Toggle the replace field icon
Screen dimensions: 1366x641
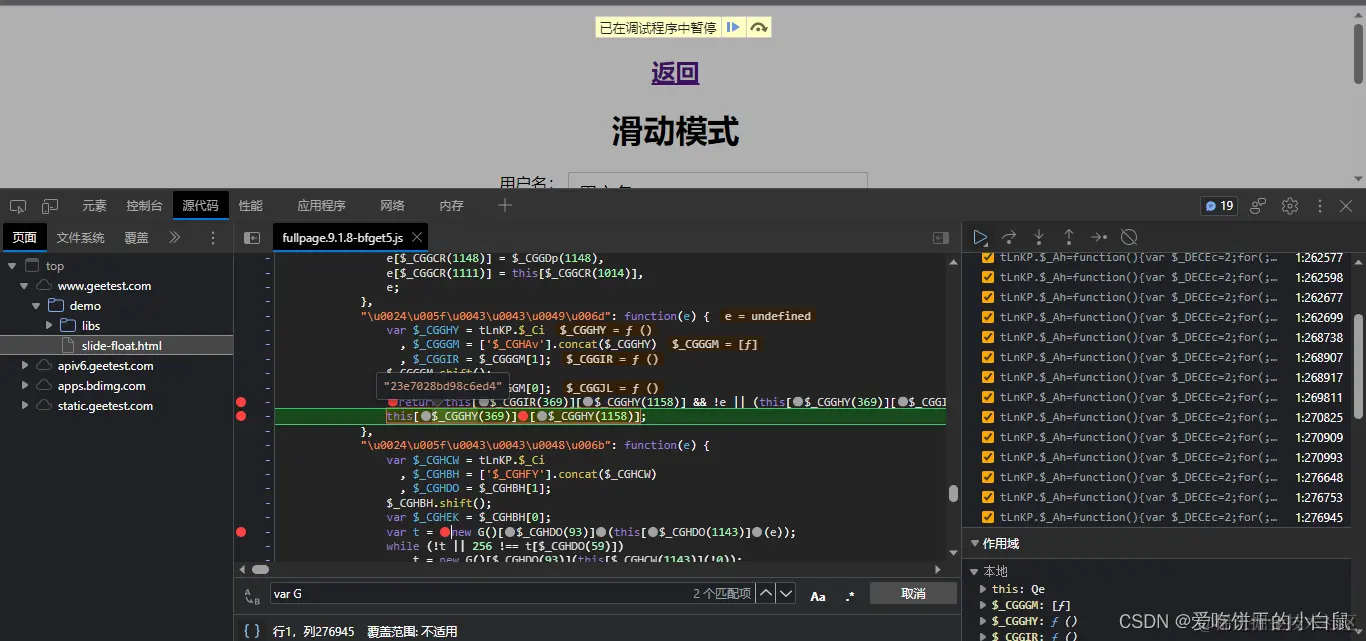(253, 595)
